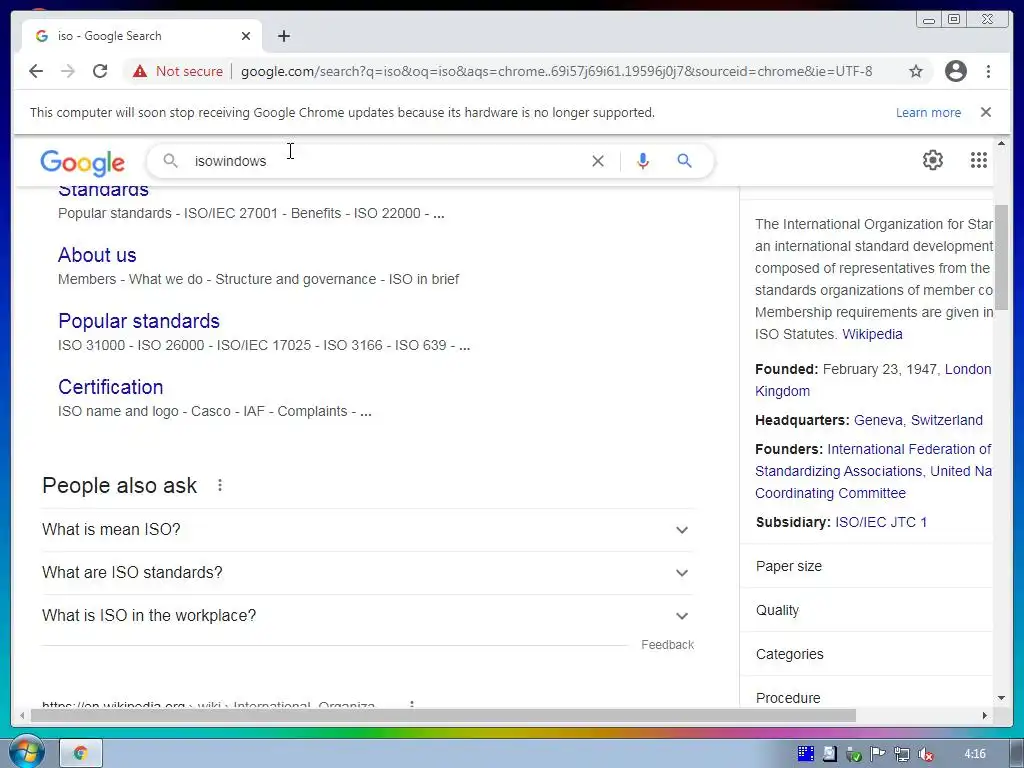Click the blue search magnifier button
This screenshot has width=1024, height=768.
pos(684,161)
